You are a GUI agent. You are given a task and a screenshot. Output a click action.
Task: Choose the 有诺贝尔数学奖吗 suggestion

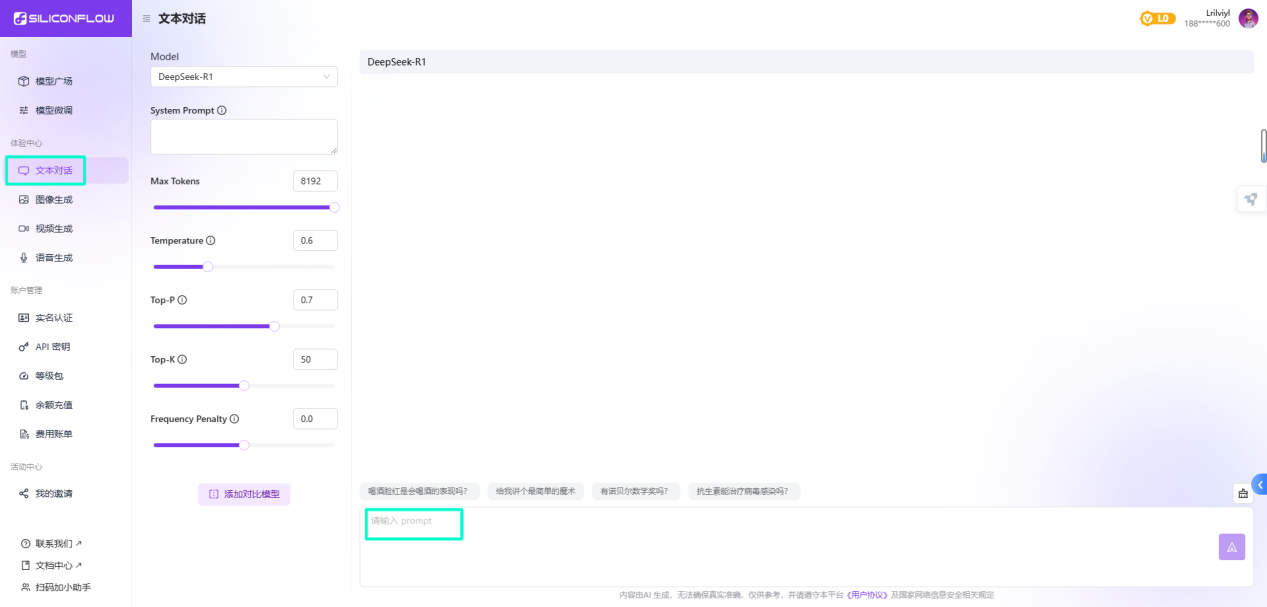tap(636, 491)
